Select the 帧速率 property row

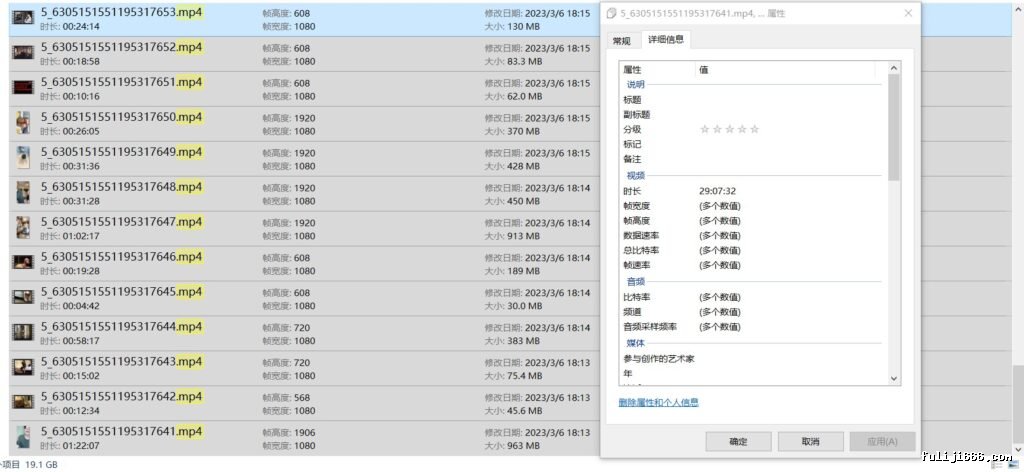(751, 266)
